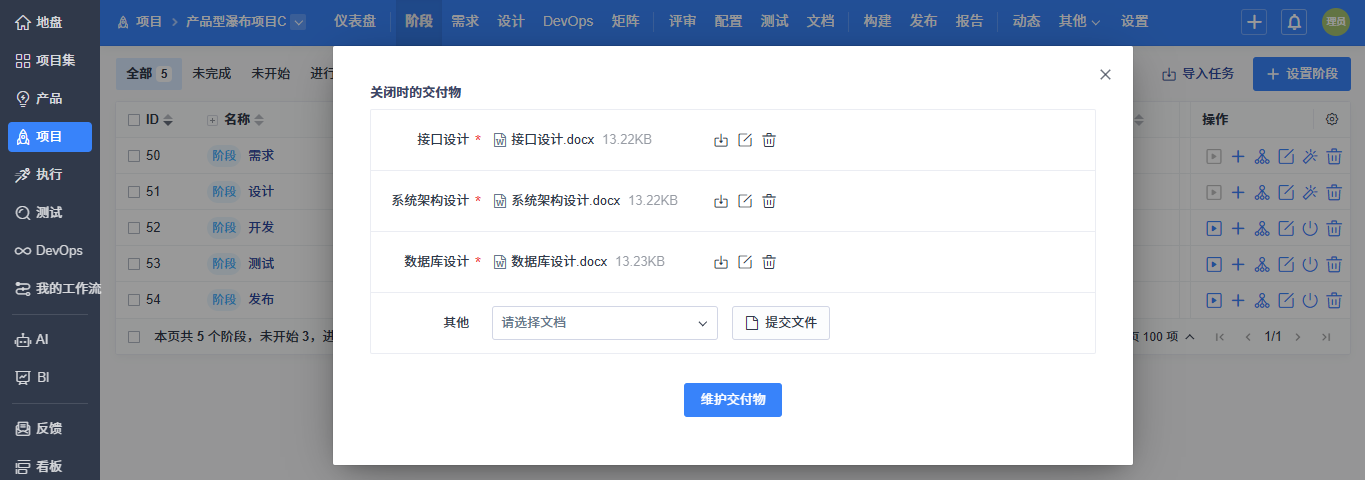Check the box for stage 53

click(134, 264)
